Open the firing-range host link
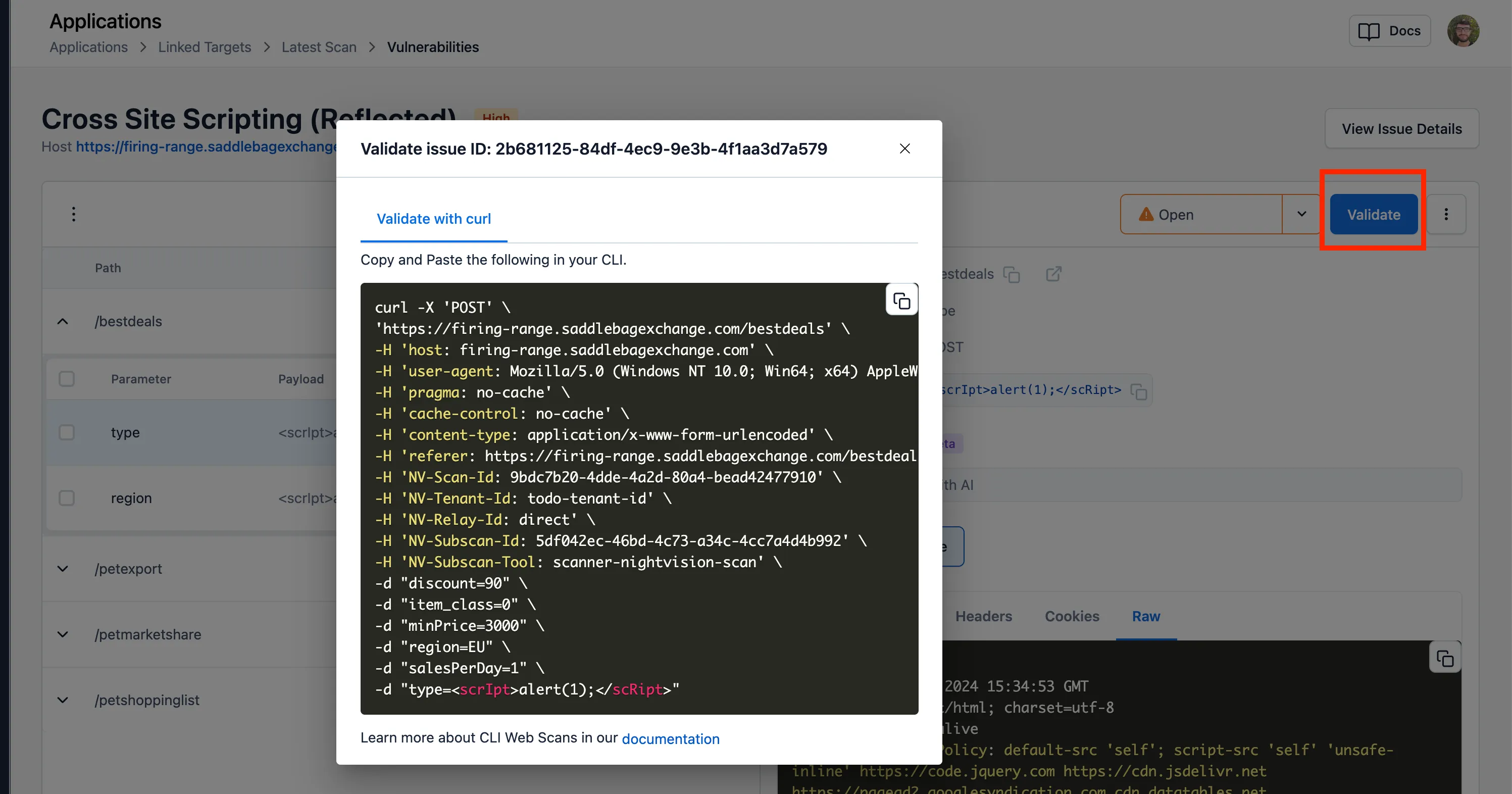This screenshot has height=794, width=1512. point(206,146)
